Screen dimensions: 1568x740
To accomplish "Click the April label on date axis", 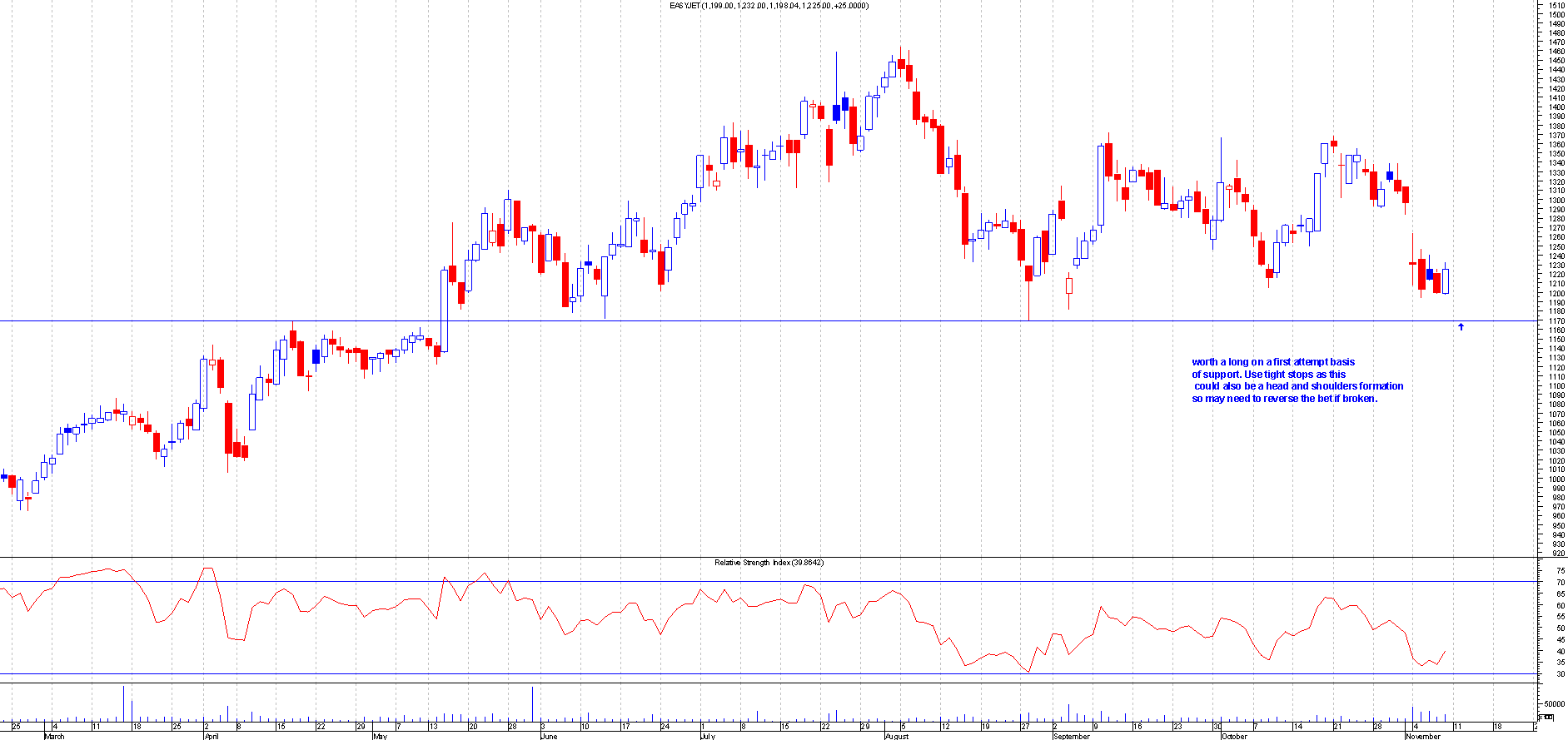I will [x=212, y=736].
